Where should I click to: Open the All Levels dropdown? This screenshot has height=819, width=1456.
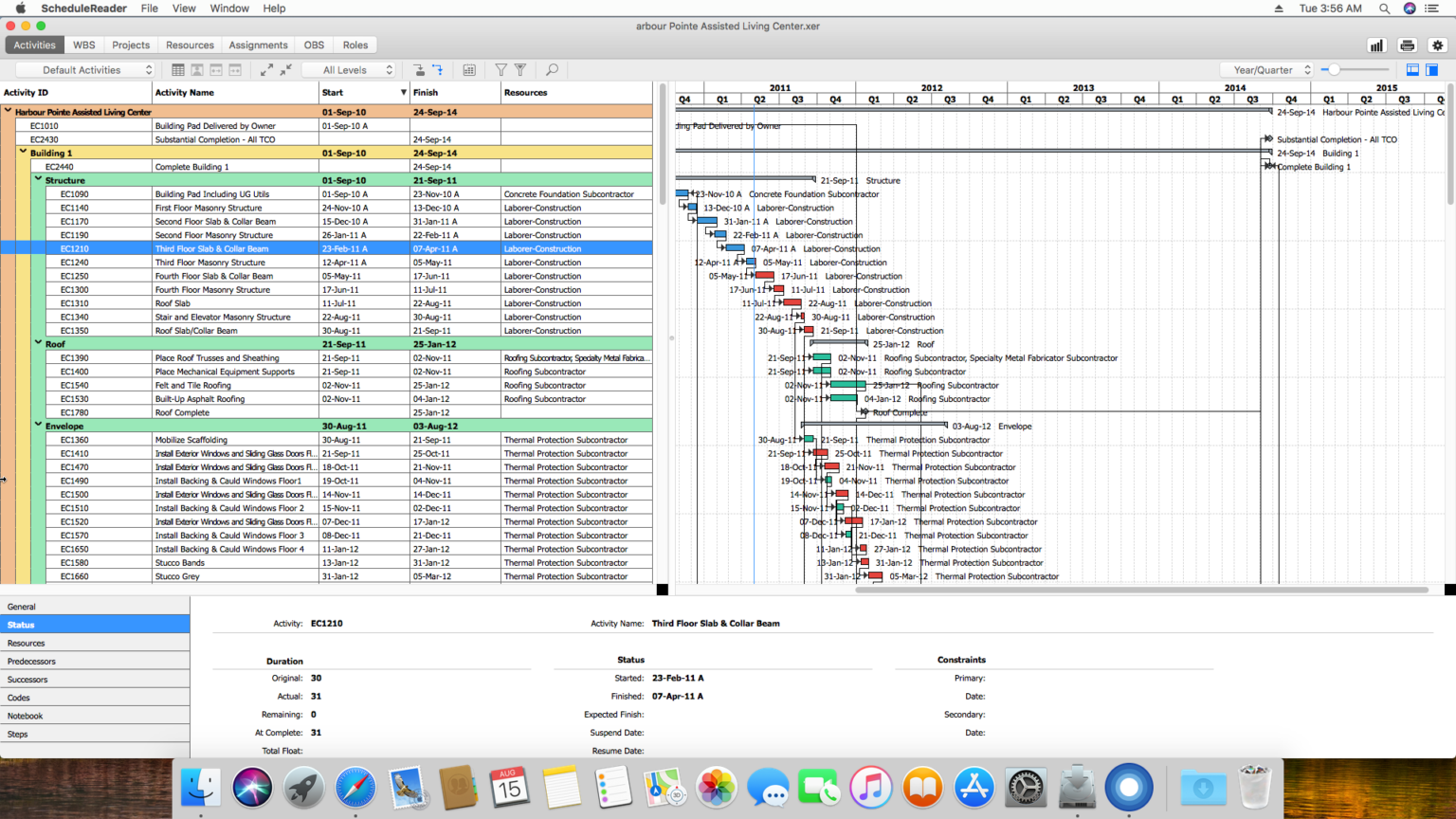point(350,69)
